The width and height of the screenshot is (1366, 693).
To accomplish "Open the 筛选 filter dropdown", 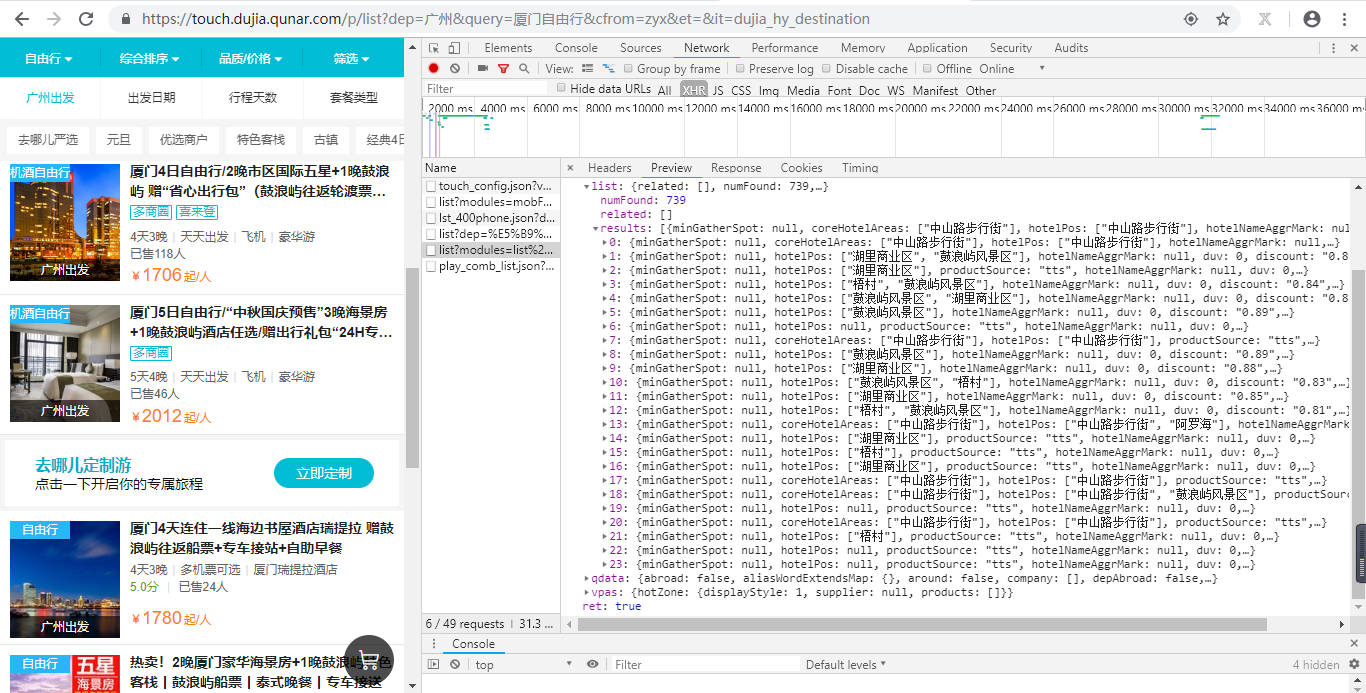I will coord(352,59).
